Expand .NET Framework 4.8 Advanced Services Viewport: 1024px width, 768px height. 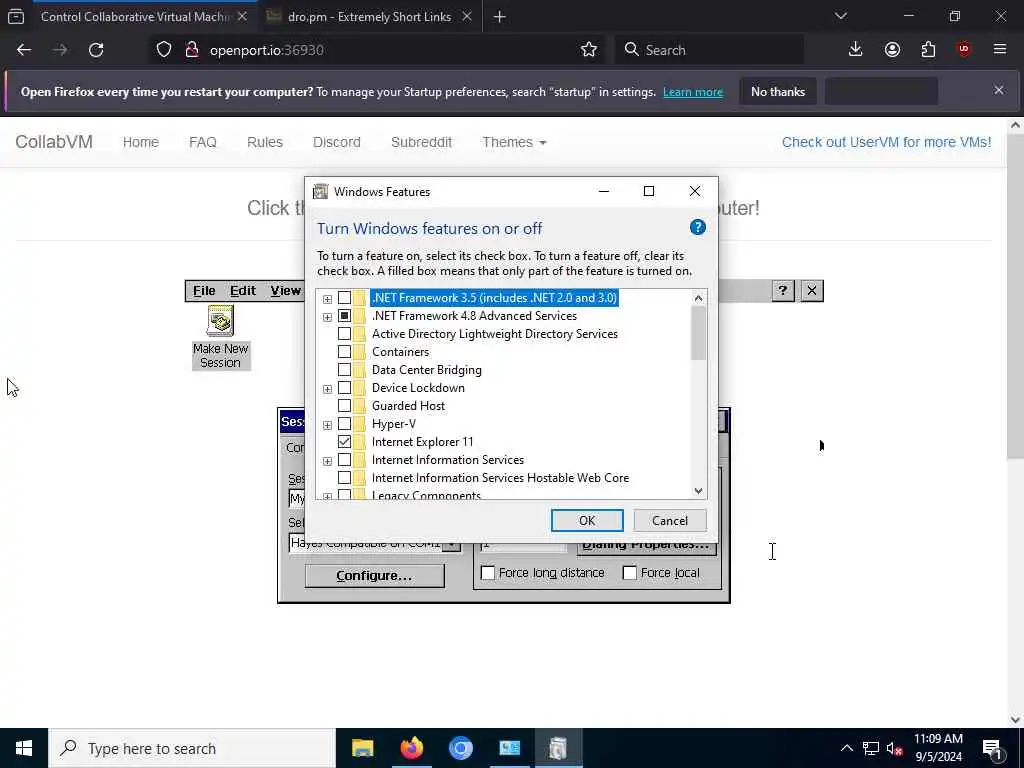(x=327, y=317)
